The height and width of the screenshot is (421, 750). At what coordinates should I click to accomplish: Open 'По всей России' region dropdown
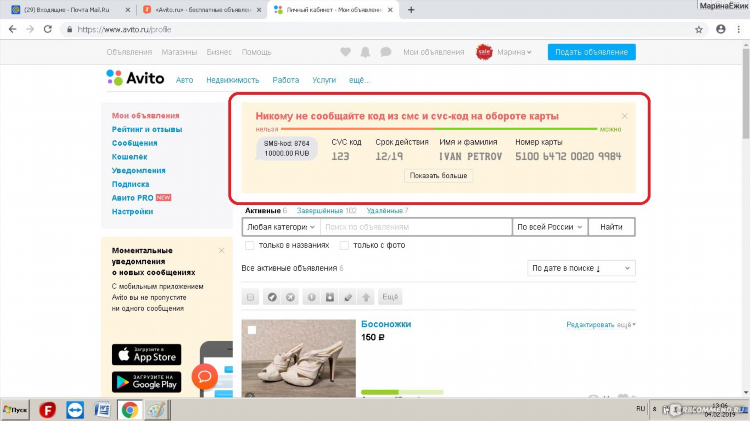(x=550, y=227)
